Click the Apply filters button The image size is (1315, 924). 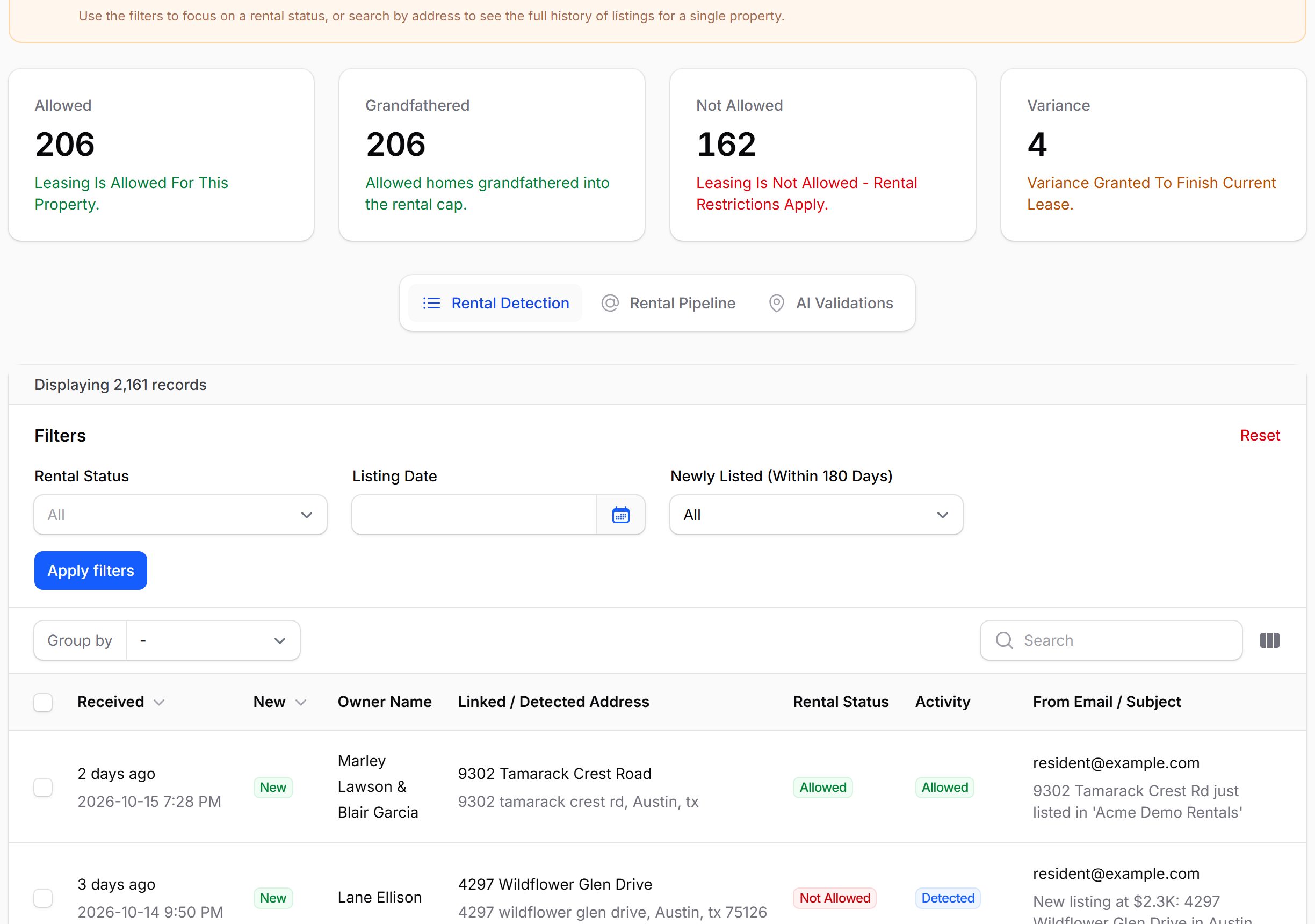click(x=90, y=571)
